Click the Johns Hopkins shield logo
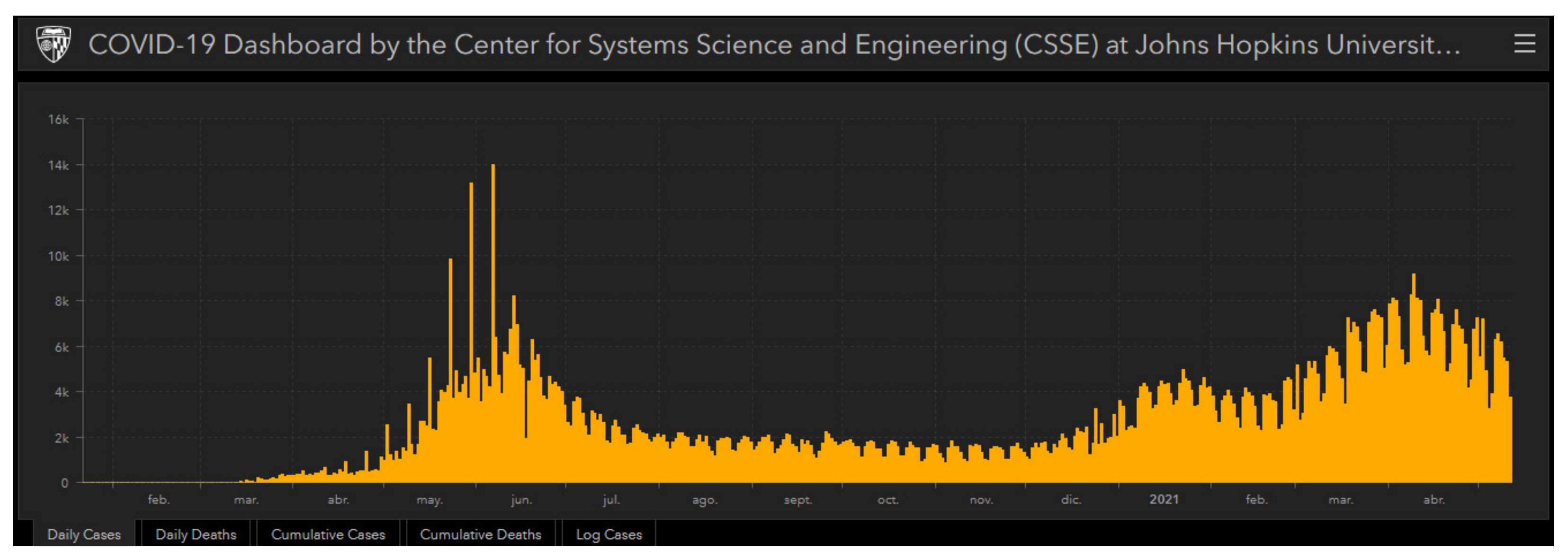Viewport: 1568px width, 560px height. pyautogui.click(x=54, y=44)
